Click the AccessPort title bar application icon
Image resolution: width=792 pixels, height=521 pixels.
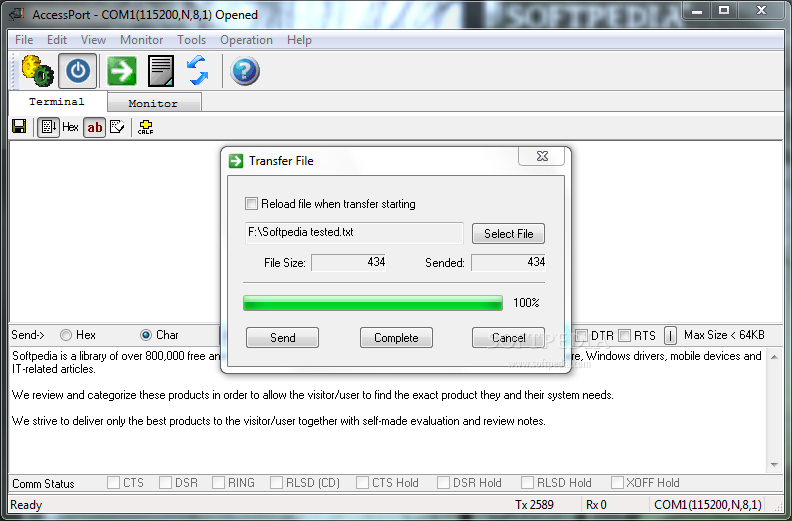[17, 14]
